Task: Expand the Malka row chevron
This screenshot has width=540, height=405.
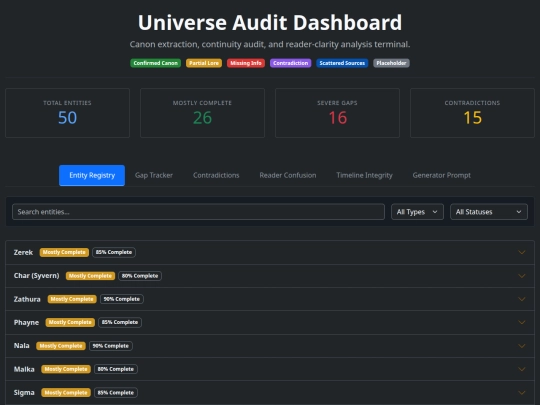Action: 522,369
